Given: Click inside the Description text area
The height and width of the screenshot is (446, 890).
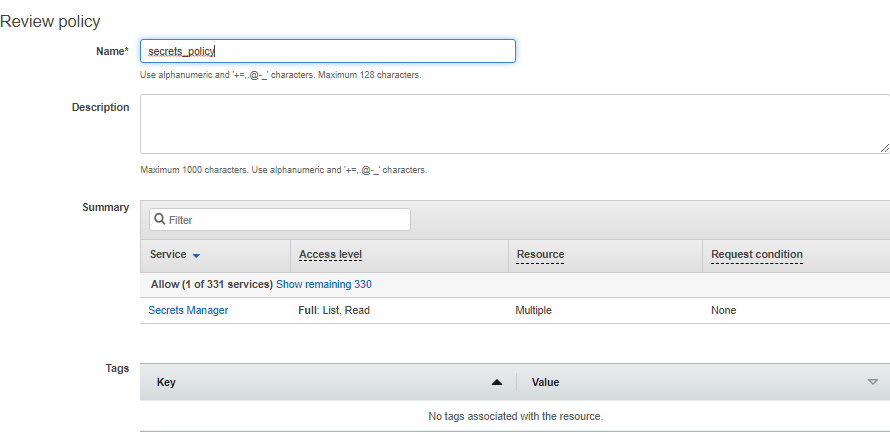Looking at the screenshot, I should tap(515, 124).
